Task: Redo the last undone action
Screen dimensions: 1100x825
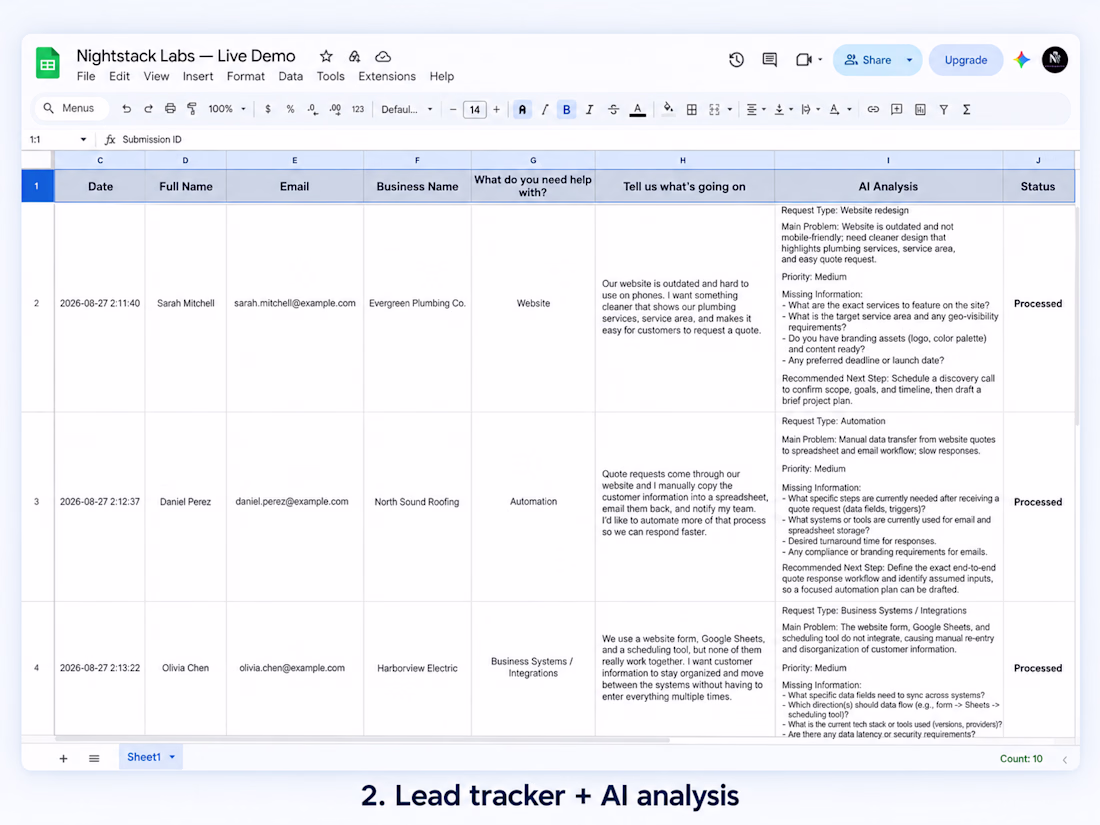Action: tap(148, 109)
